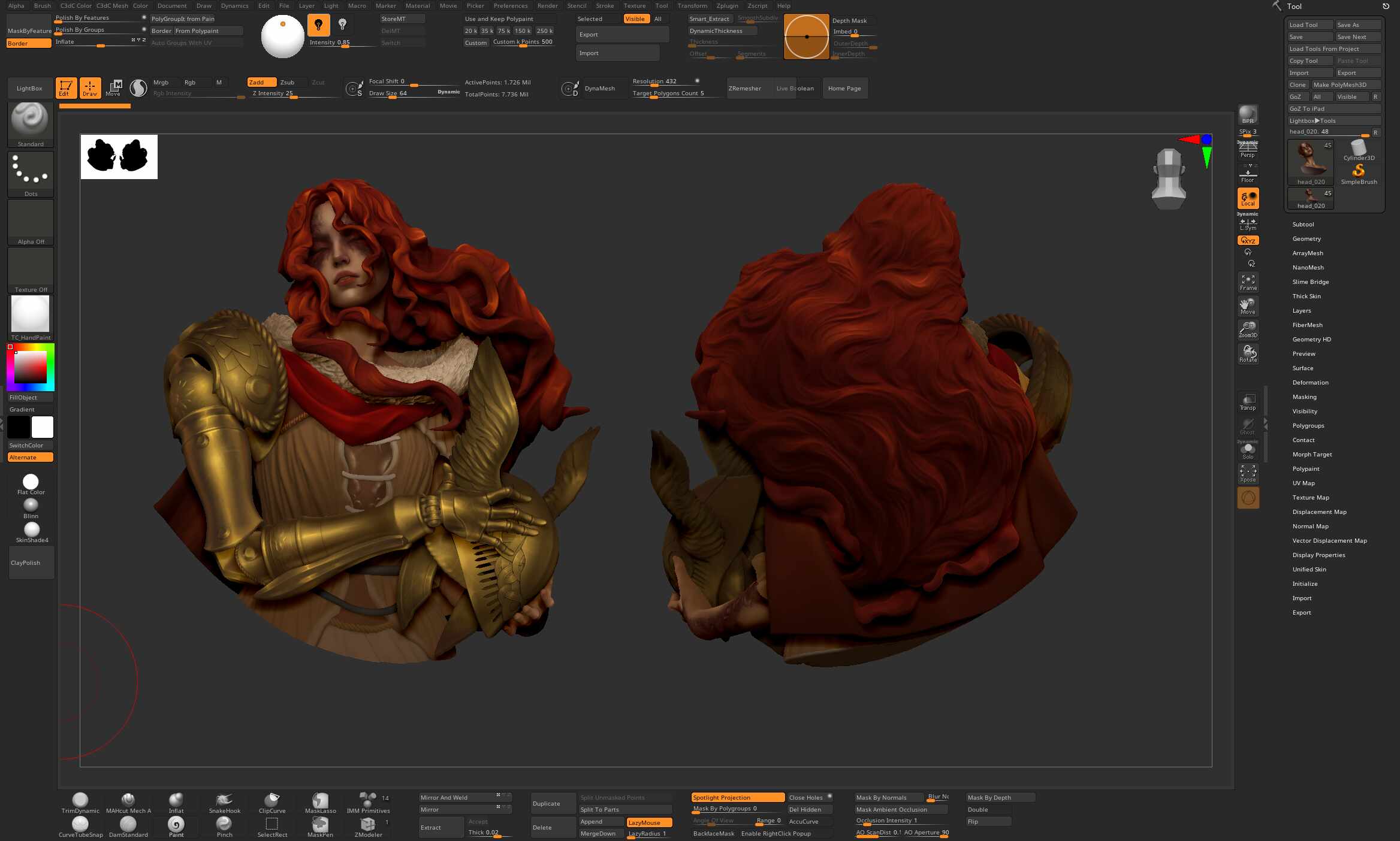Viewport: 1400px width, 841px height.
Task: Expand the Polypaint section
Action: tap(1306, 468)
